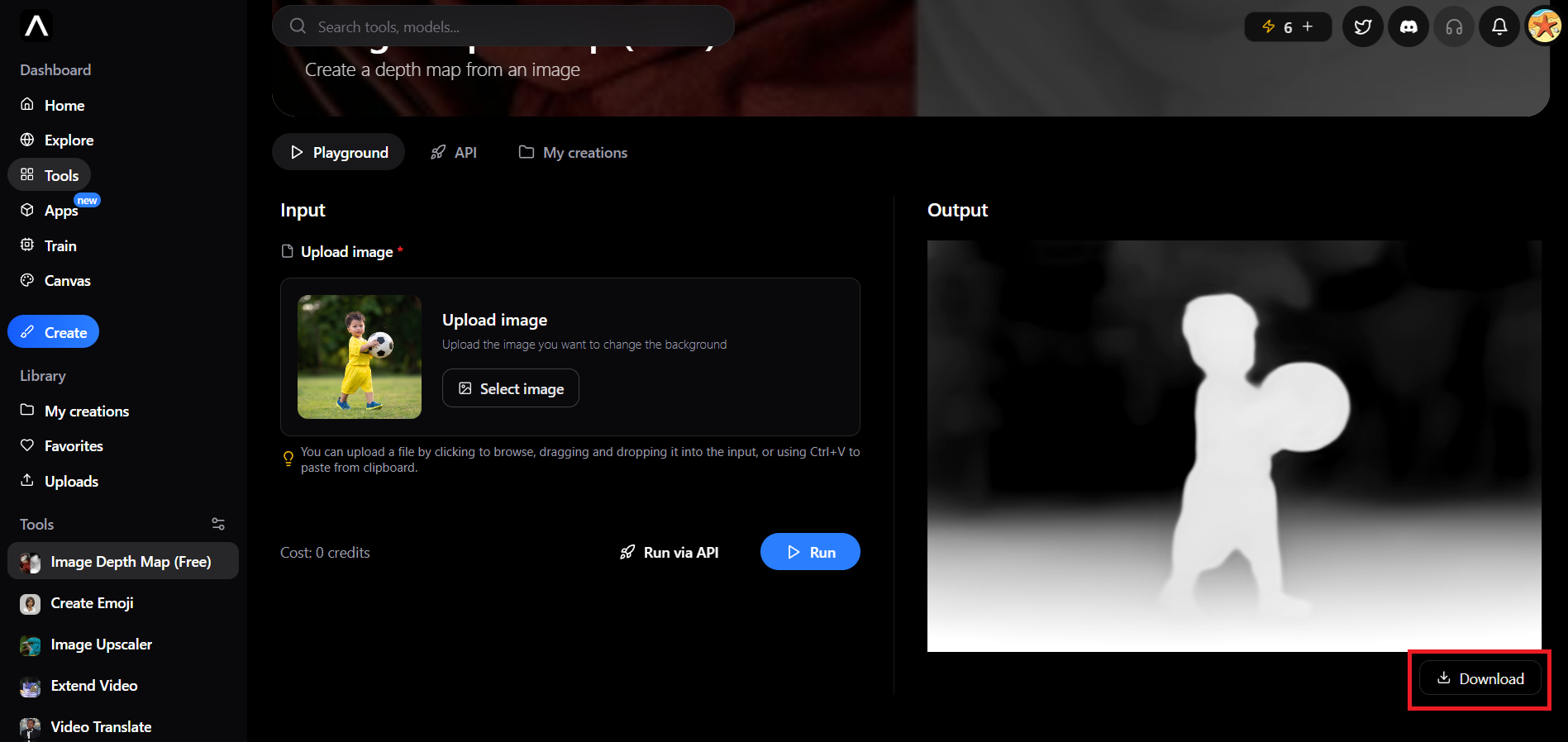This screenshot has height=742, width=1568.
Task: Open My creations in the Library
Action: pyautogui.click(x=74, y=411)
